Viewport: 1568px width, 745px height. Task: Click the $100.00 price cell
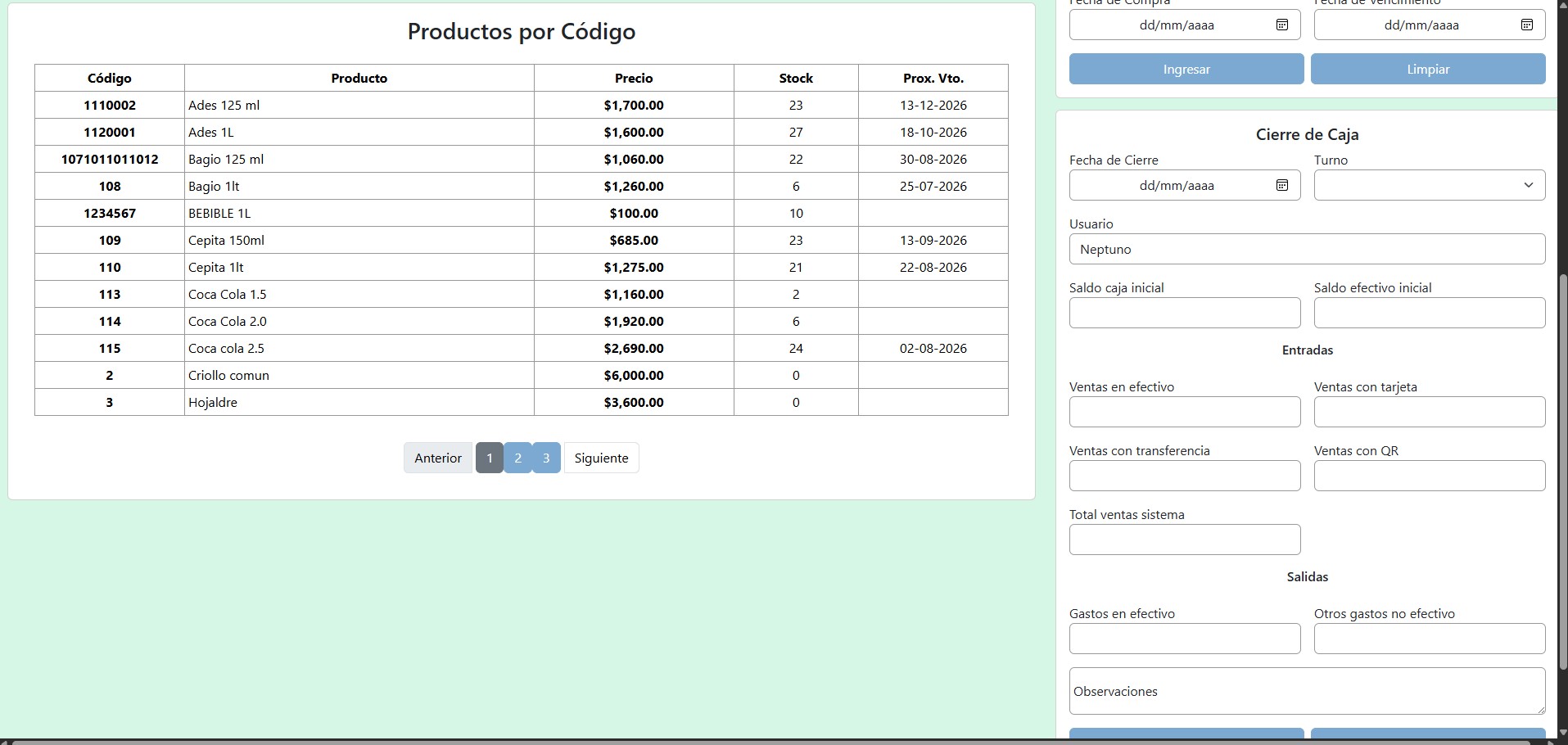pos(634,213)
